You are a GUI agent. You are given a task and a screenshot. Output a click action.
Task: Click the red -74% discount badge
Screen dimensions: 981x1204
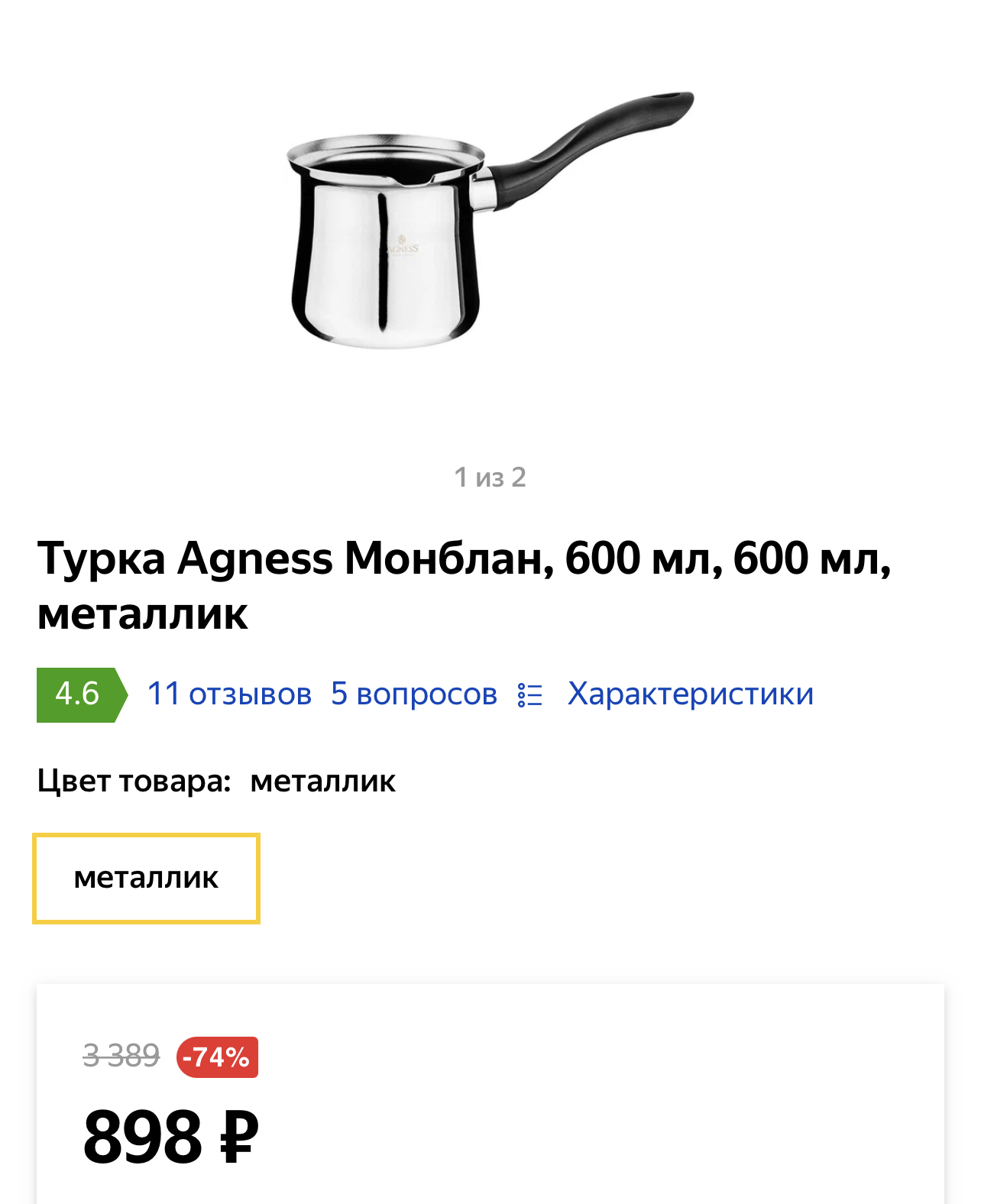tap(217, 1057)
